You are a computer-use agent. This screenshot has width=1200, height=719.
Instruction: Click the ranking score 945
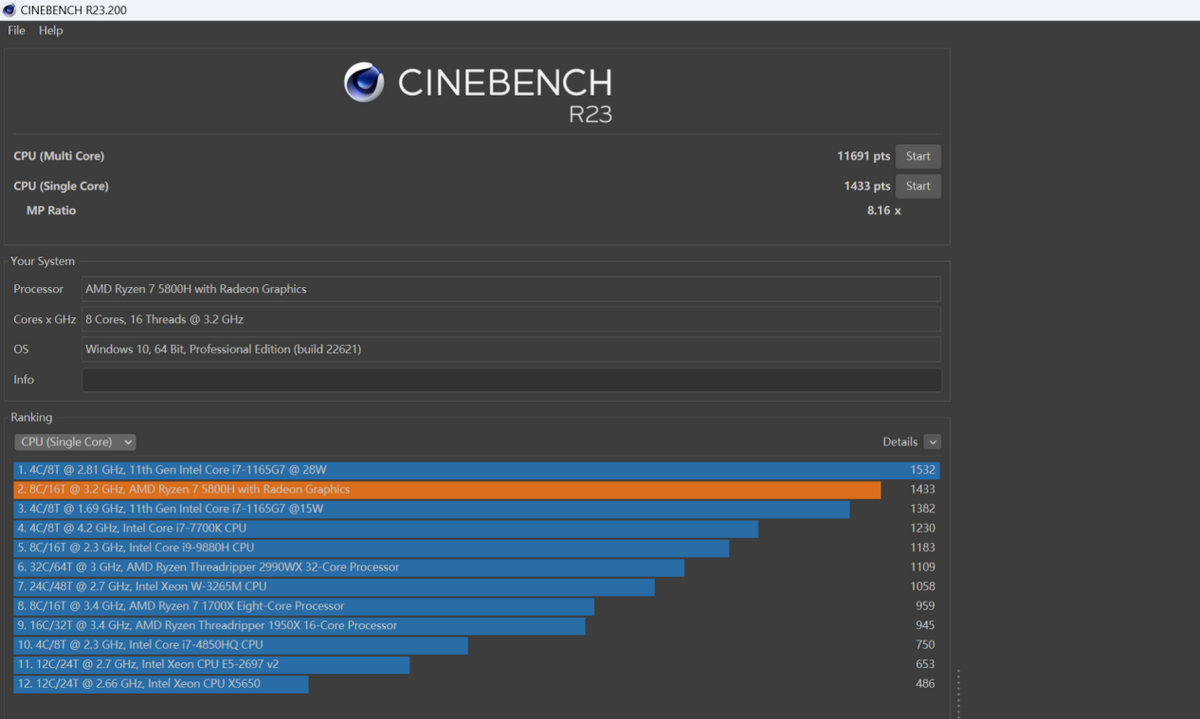(x=925, y=626)
